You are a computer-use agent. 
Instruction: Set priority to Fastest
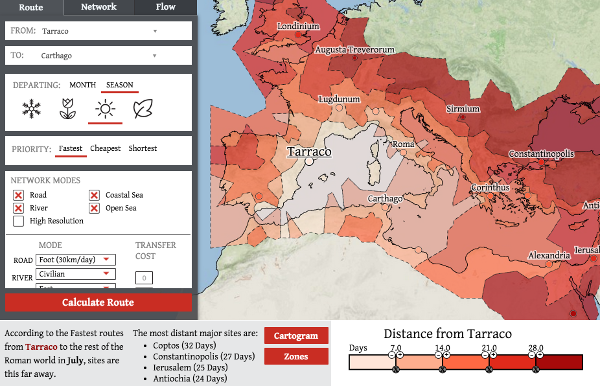click(70, 148)
